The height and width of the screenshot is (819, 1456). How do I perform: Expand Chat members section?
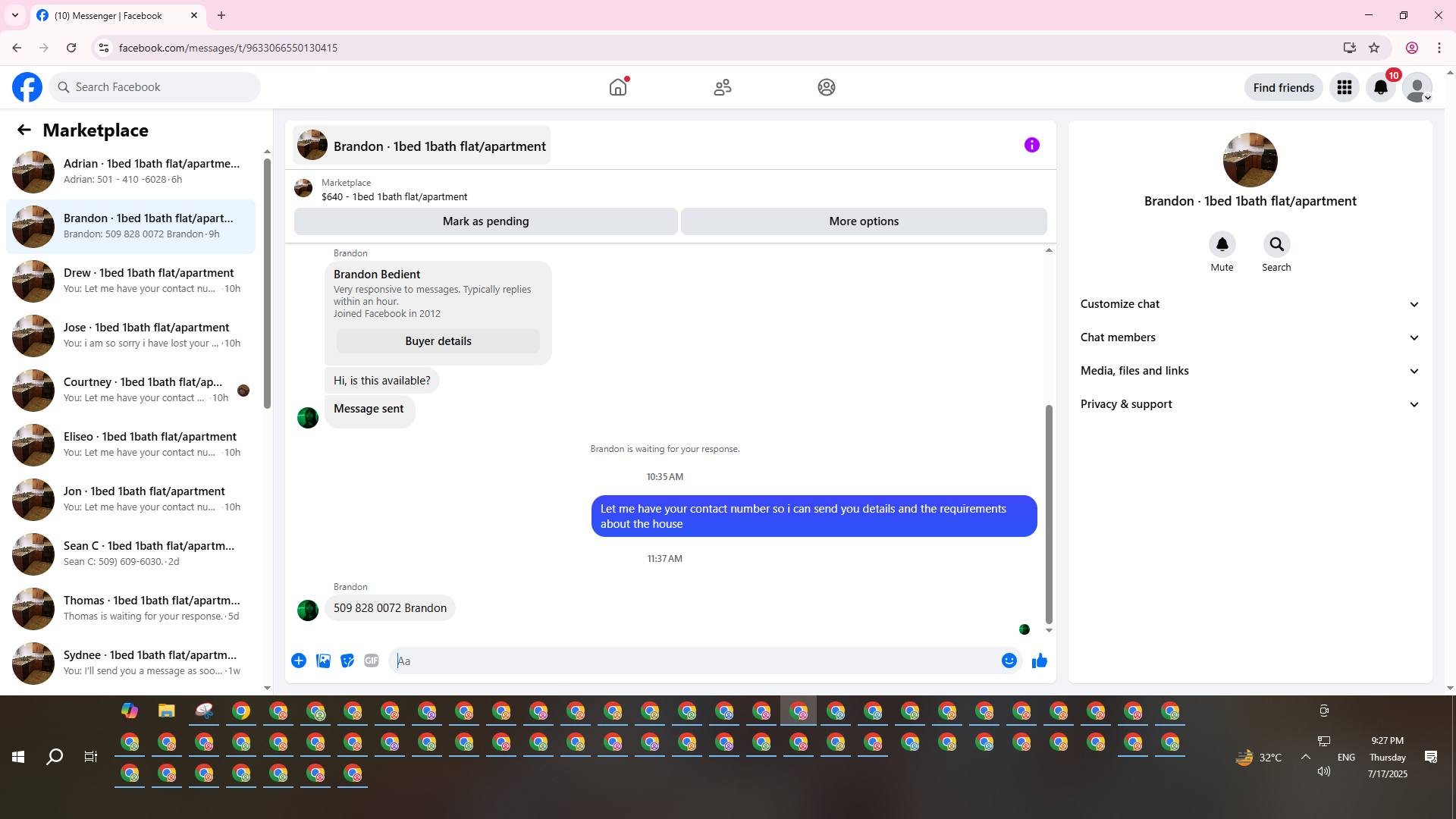(x=1250, y=337)
